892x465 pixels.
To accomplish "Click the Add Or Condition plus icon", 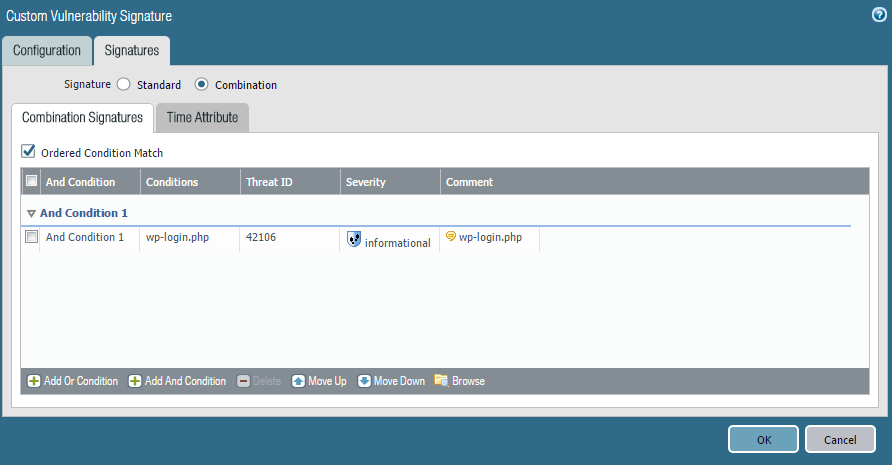I will pos(34,381).
